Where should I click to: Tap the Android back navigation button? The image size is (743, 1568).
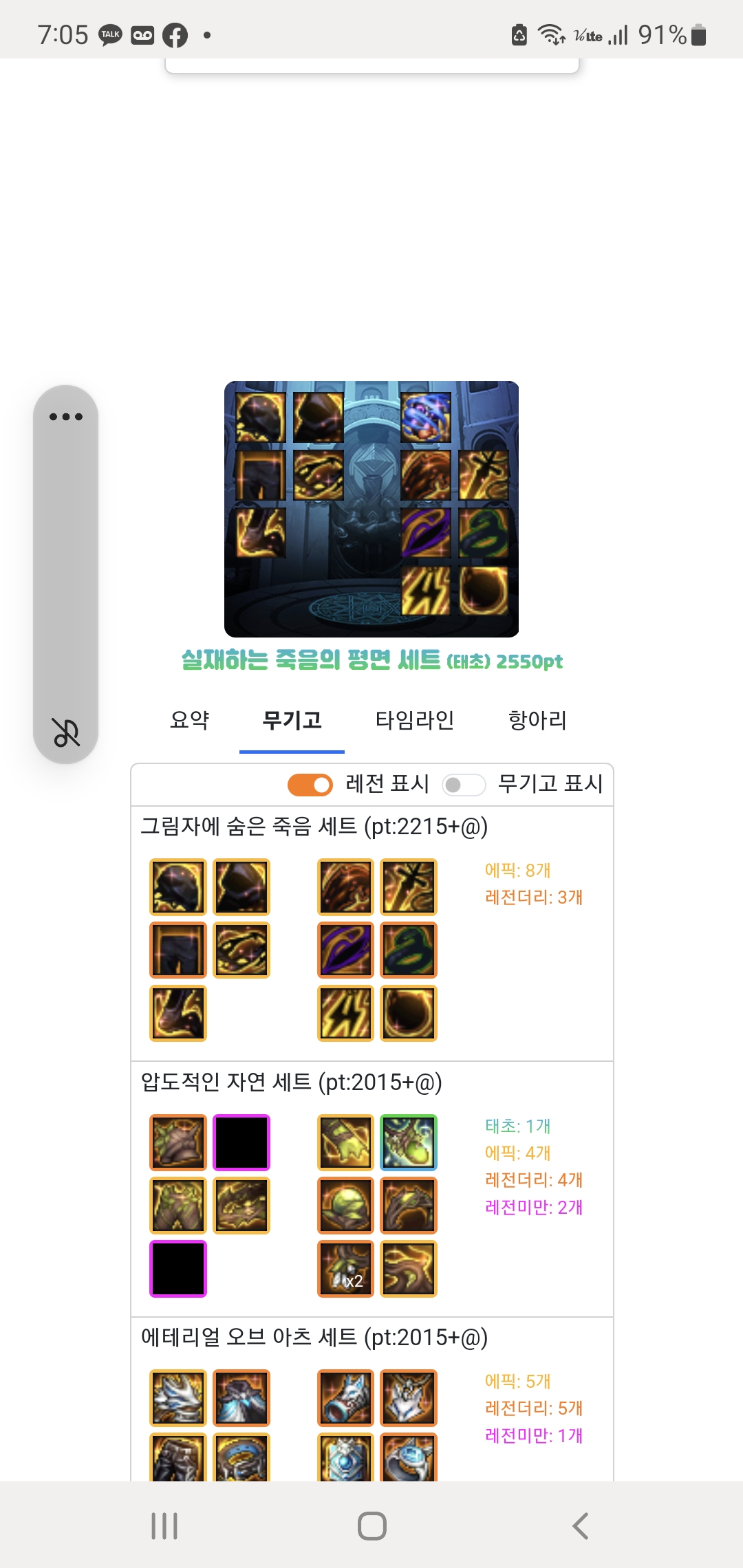pos(580,1525)
